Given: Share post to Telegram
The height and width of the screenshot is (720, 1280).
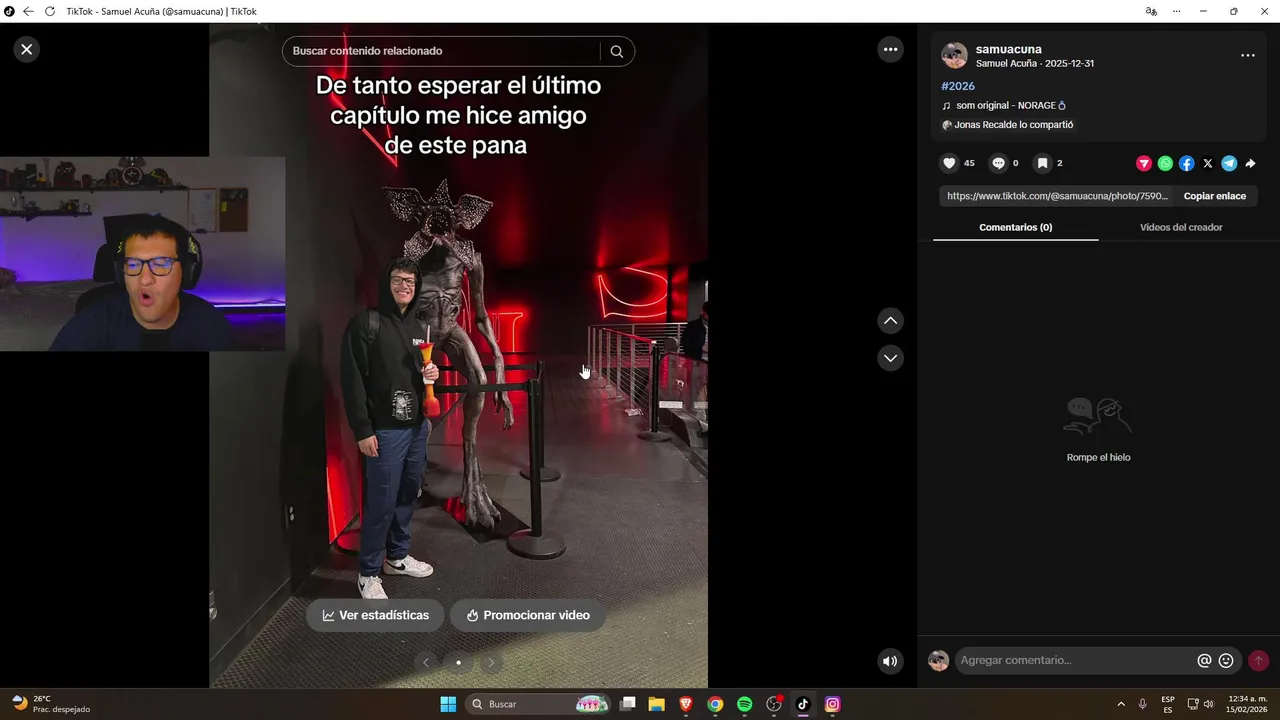Looking at the screenshot, I should (x=1229, y=163).
